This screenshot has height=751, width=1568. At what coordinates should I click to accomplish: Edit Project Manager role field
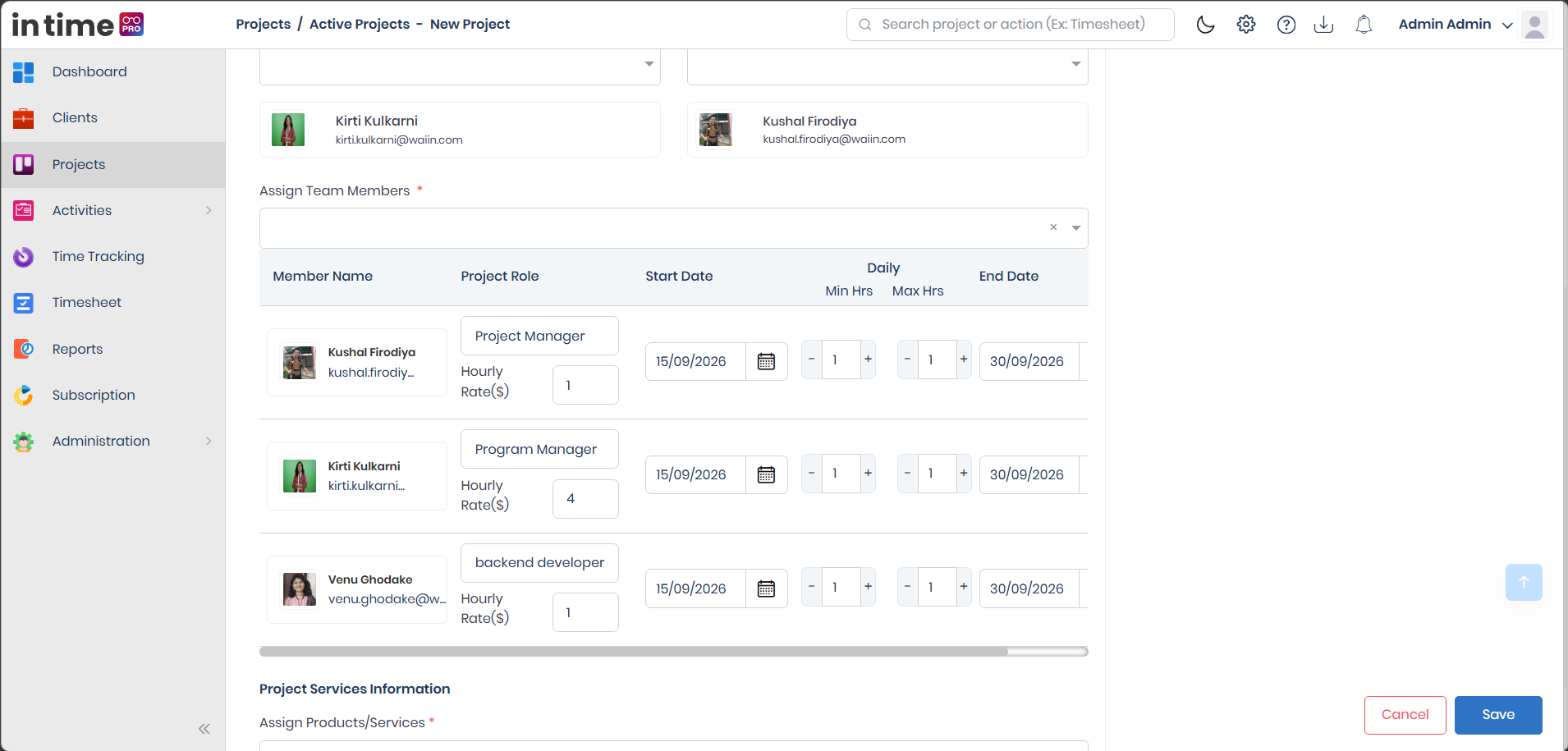point(539,337)
